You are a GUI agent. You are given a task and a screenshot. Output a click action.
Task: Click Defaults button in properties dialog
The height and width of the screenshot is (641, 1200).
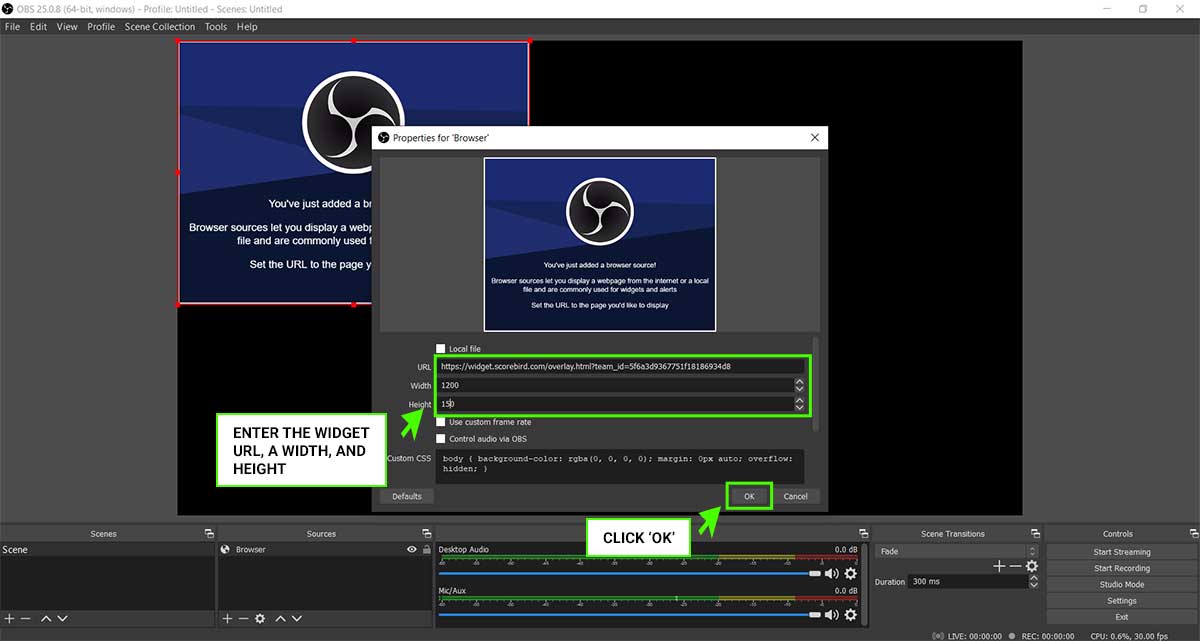(x=406, y=496)
